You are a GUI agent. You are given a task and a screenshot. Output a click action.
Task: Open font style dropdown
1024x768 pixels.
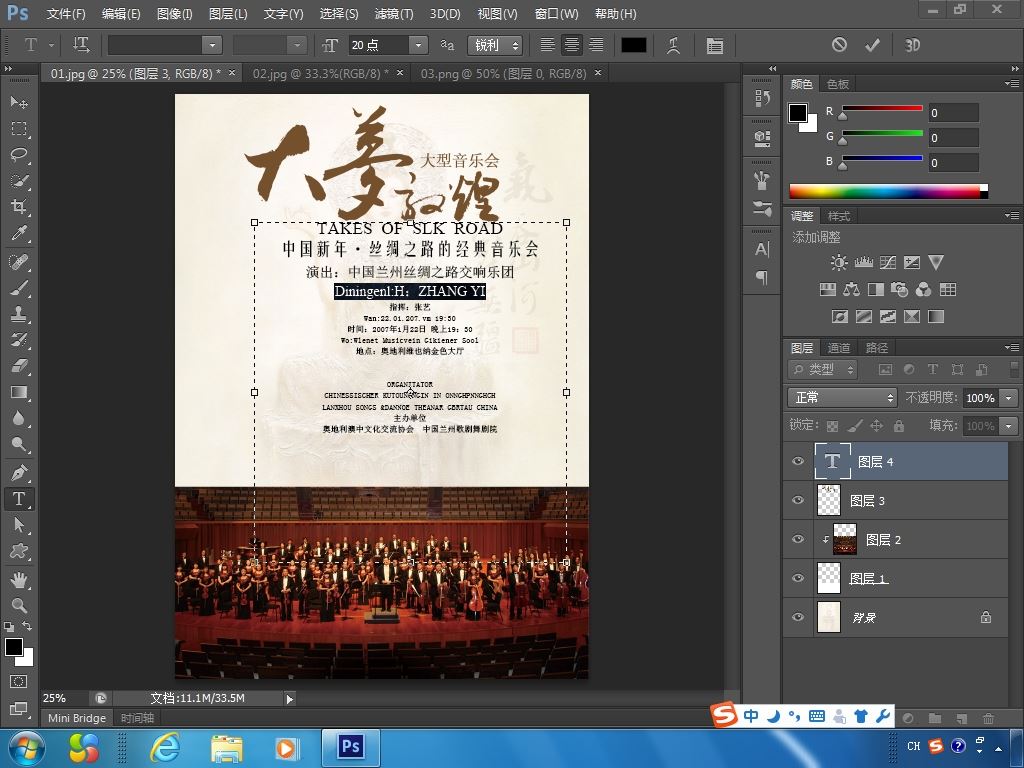[x=296, y=45]
